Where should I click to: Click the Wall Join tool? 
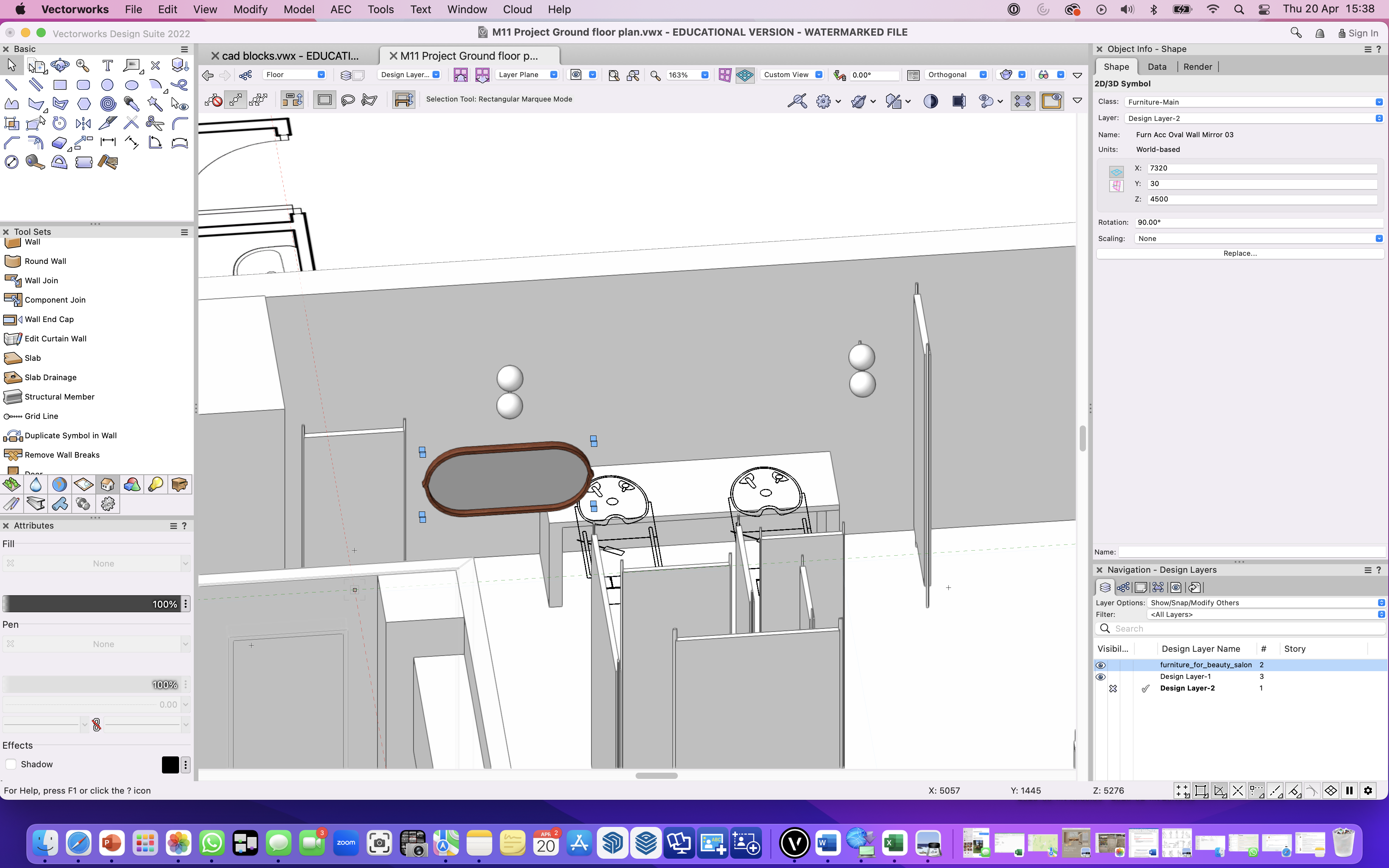[x=41, y=280]
